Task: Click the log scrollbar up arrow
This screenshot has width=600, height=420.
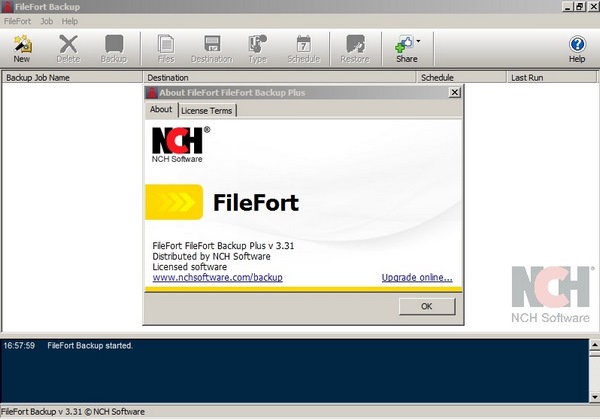Action: pyautogui.click(x=595, y=344)
